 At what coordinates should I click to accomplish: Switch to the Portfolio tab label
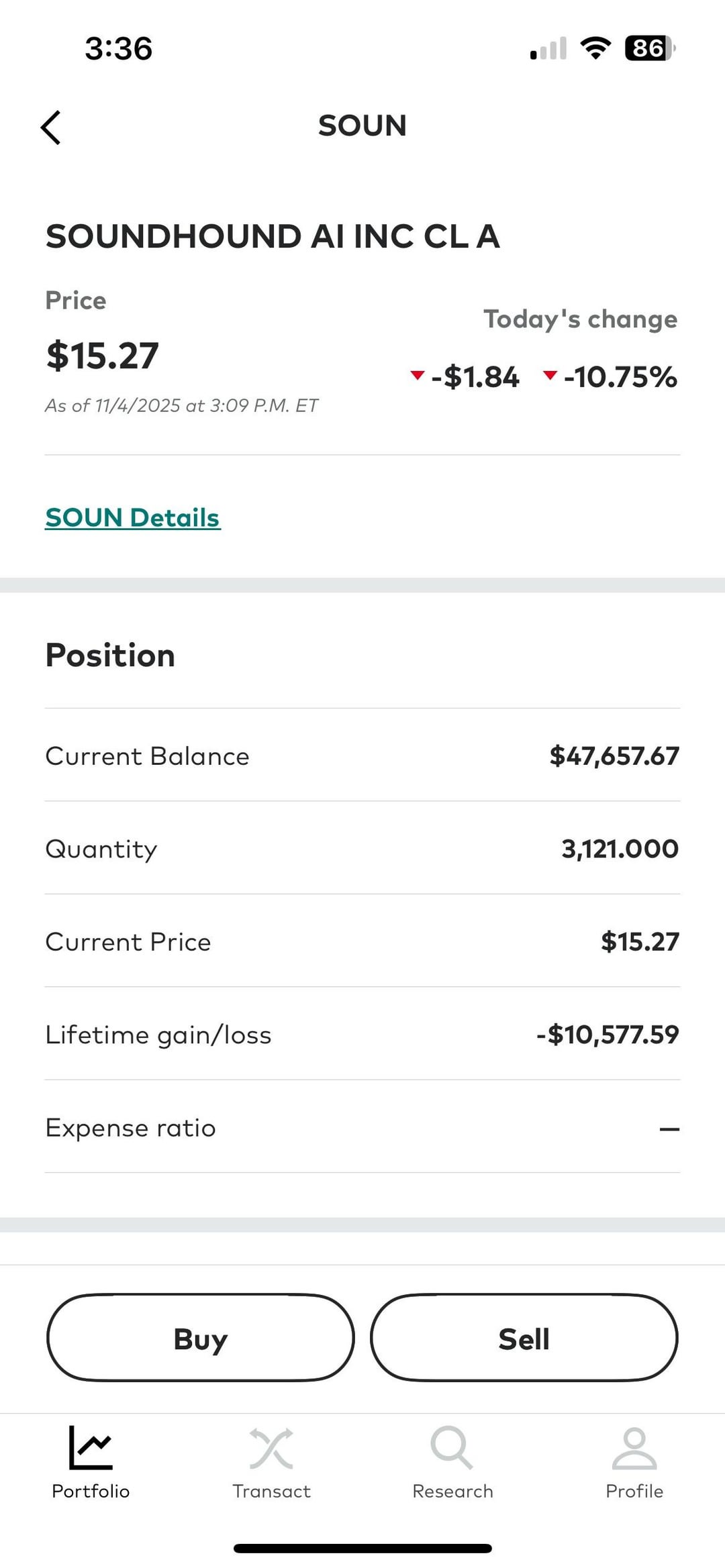(x=91, y=1491)
